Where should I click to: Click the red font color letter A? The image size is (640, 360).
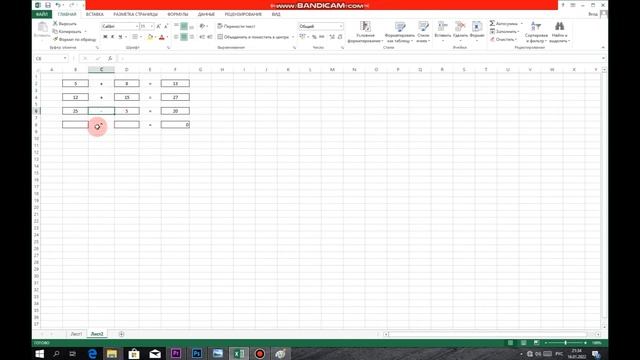(x=162, y=37)
